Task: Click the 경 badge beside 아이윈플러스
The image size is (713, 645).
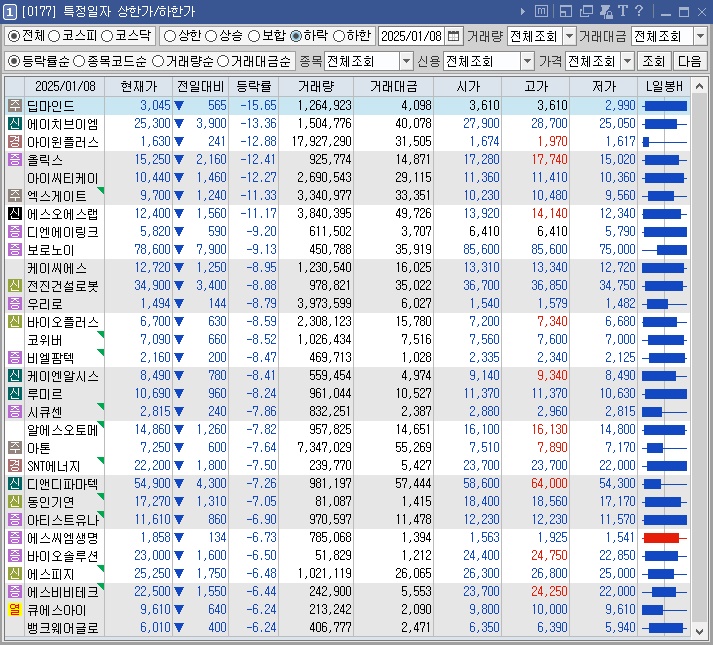Action: point(15,141)
